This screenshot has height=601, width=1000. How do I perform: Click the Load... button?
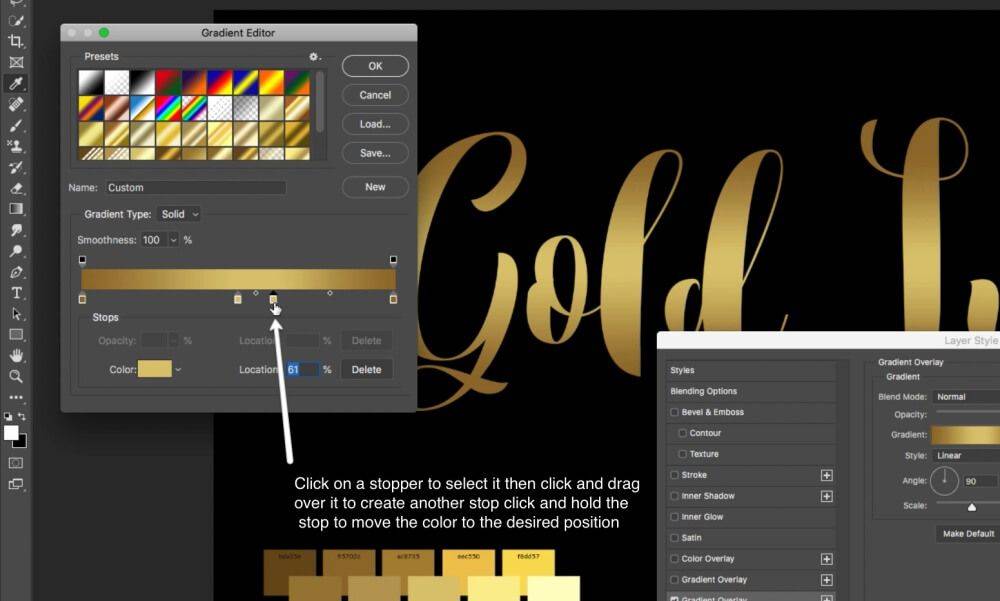click(x=375, y=124)
